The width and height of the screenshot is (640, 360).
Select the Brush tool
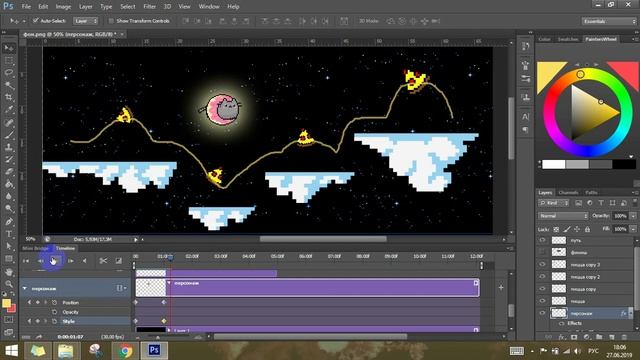coord(9,135)
